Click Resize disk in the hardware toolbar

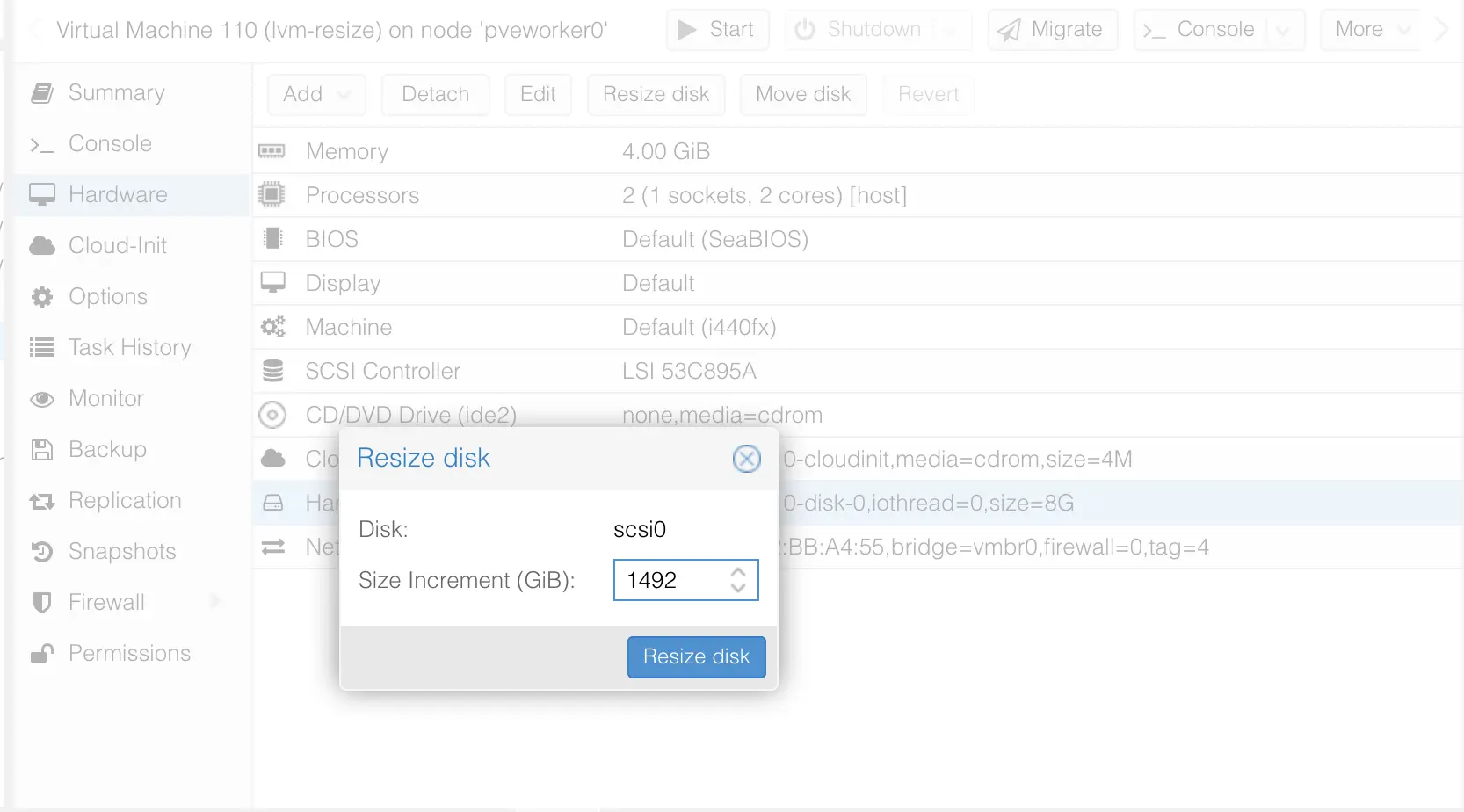pyautogui.click(x=656, y=94)
